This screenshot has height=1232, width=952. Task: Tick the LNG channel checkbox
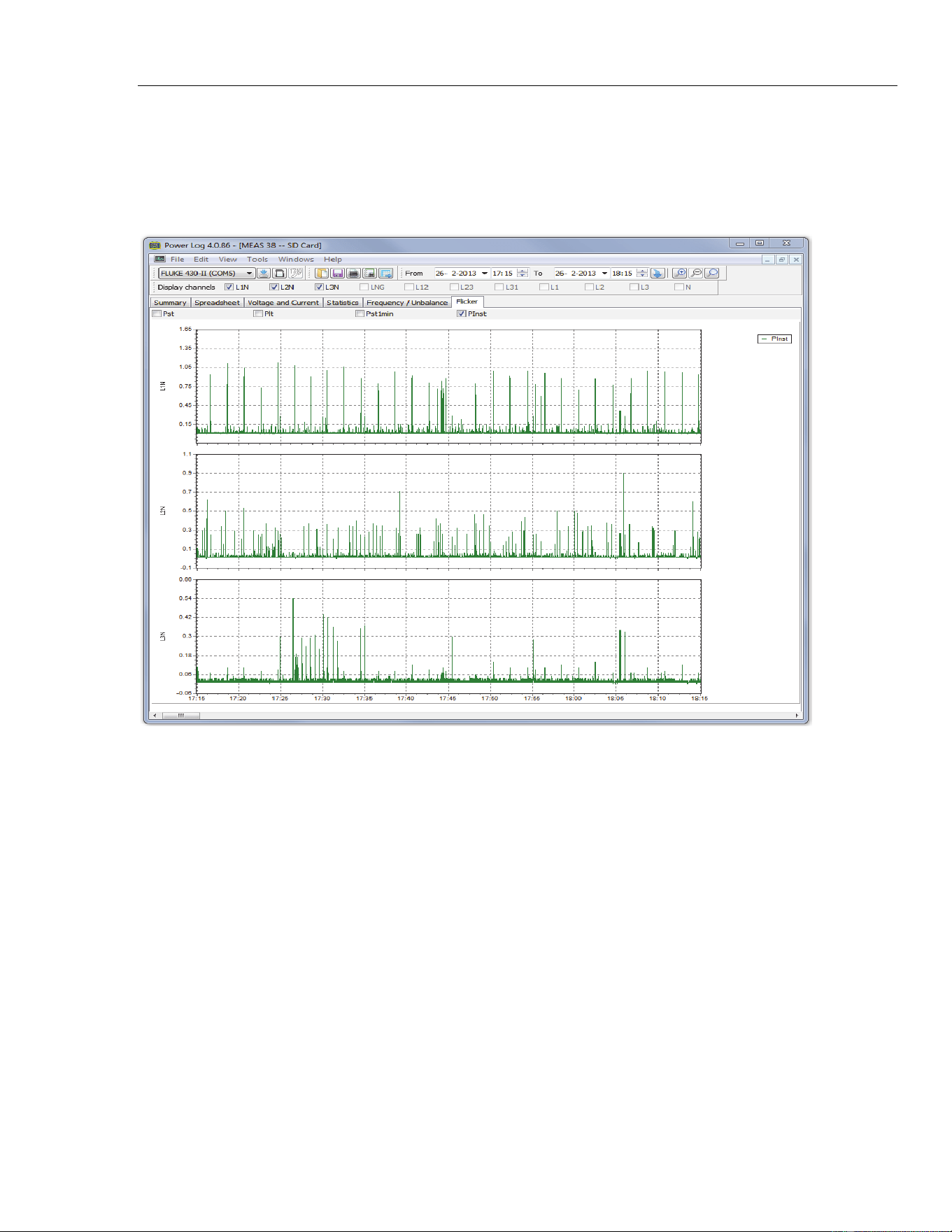coord(364,287)
